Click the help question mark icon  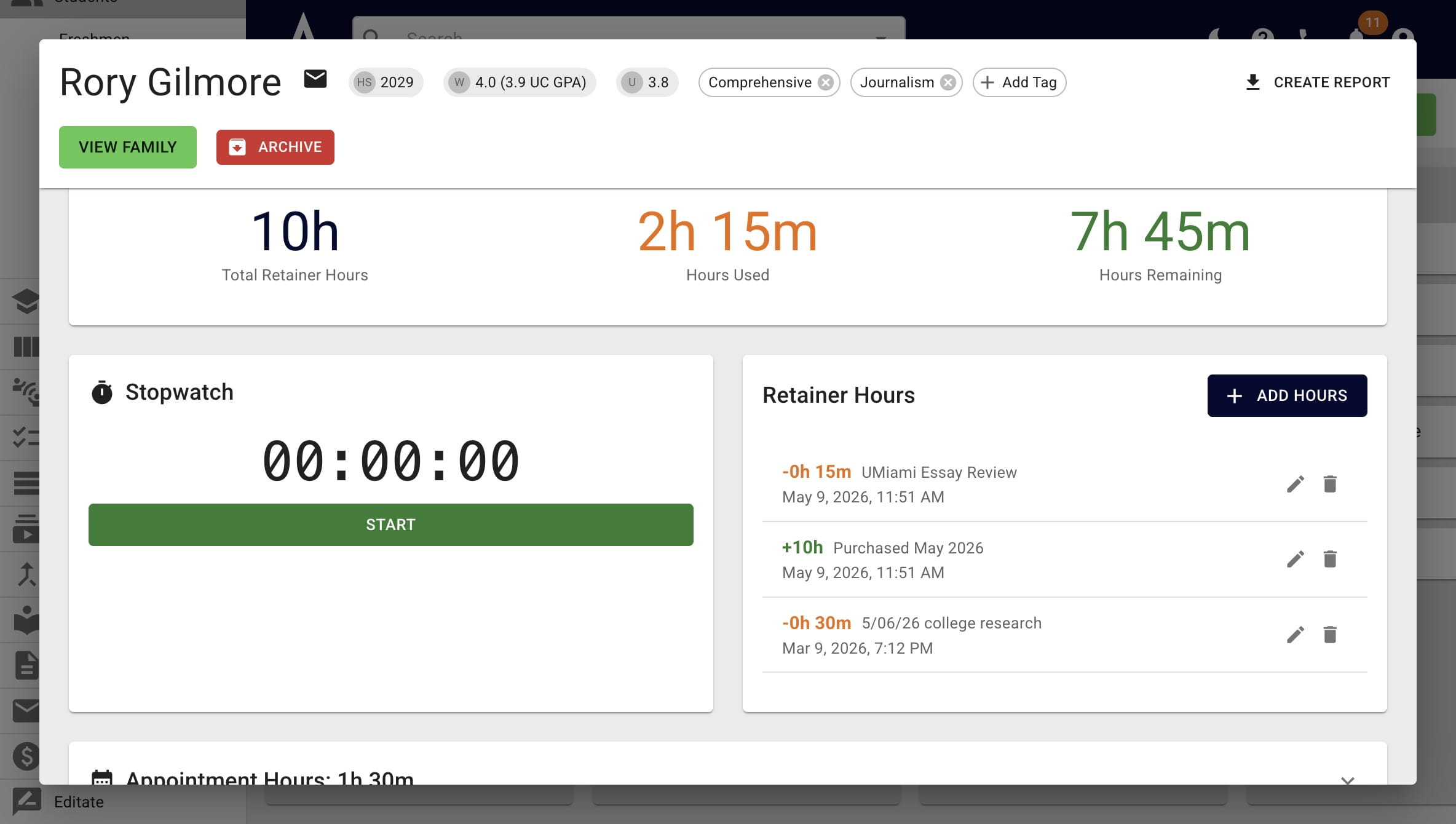pyautogui.click(x=1262, y=36)
